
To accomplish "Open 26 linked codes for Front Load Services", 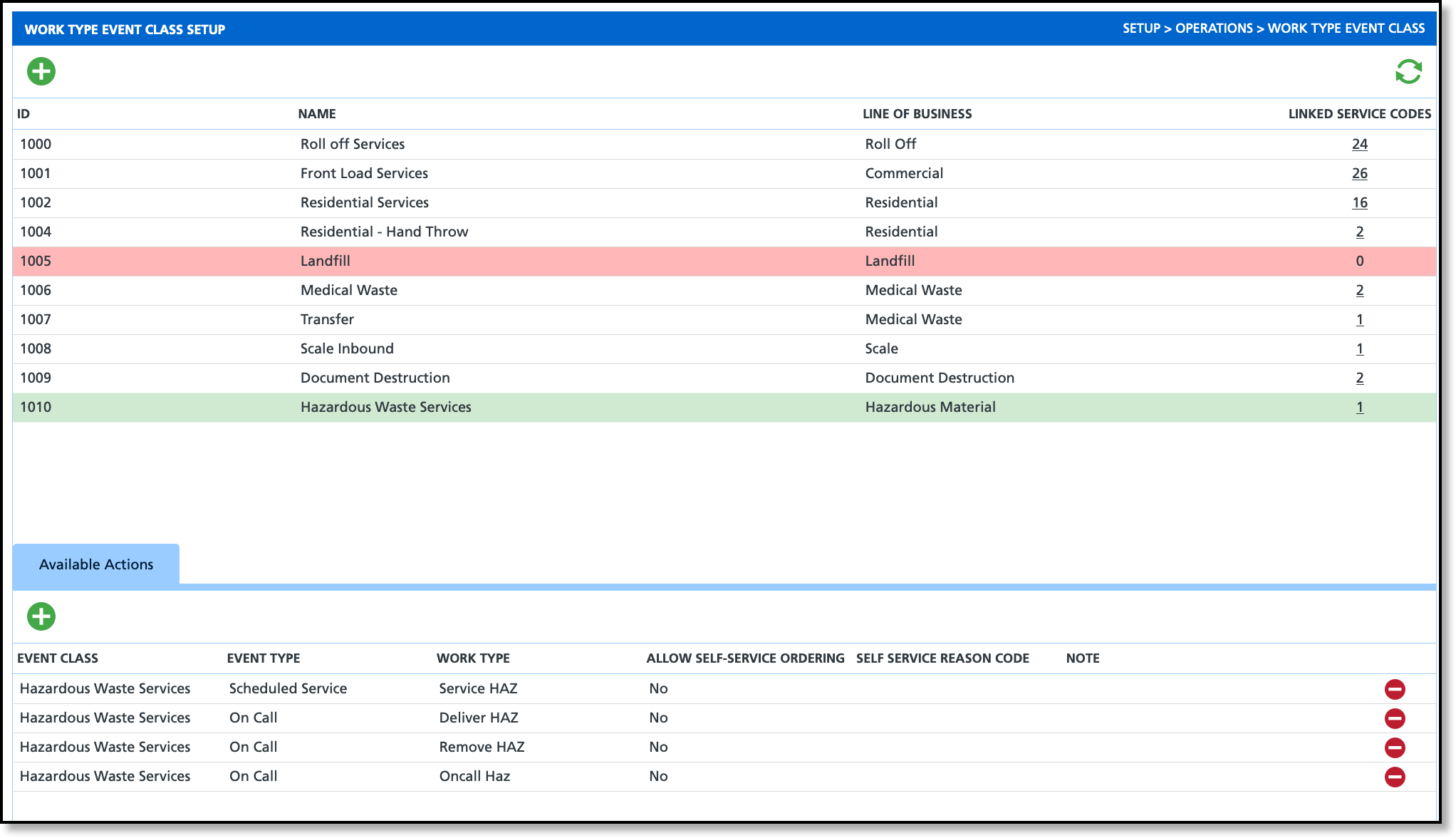I will click(1359, 173).
